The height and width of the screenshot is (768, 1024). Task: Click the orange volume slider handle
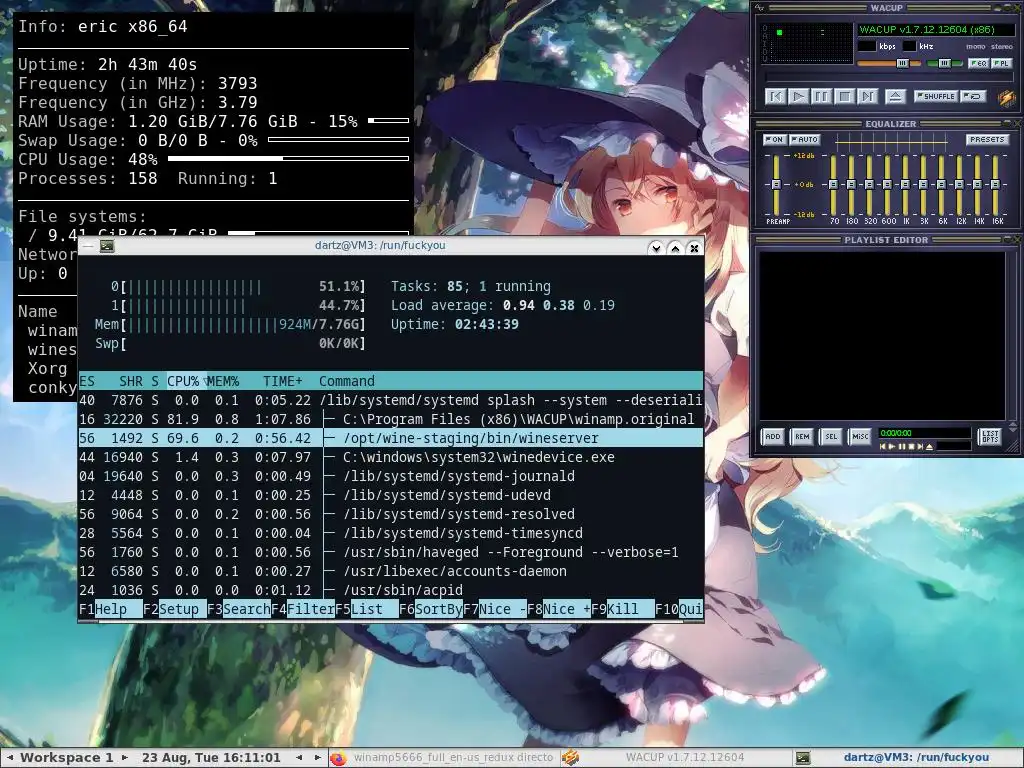click(x=902, y=63)
